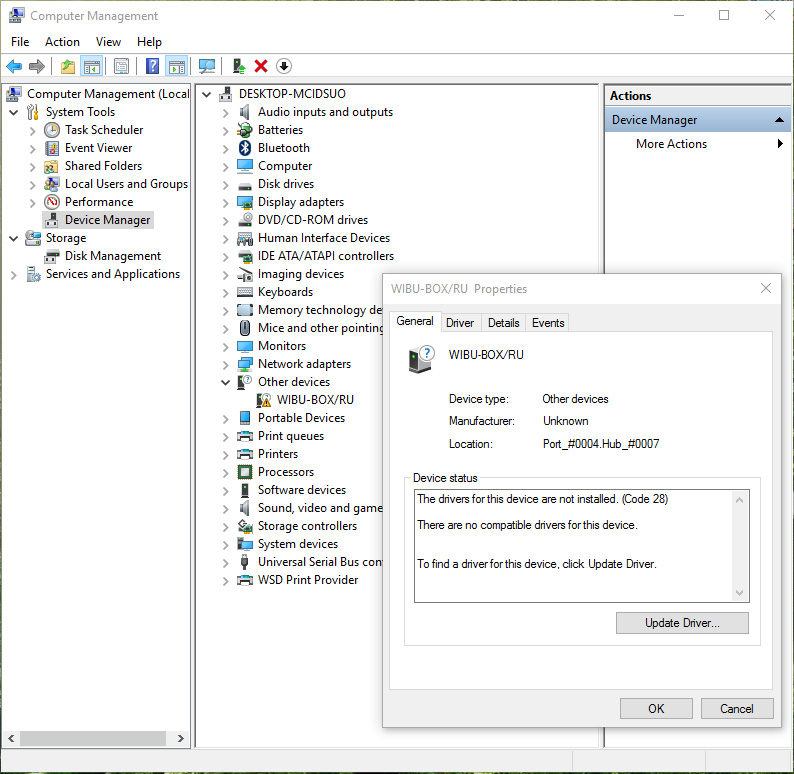Click the Bluetooth category icon
The image size is (794, 774).
[x=245, y=148]
